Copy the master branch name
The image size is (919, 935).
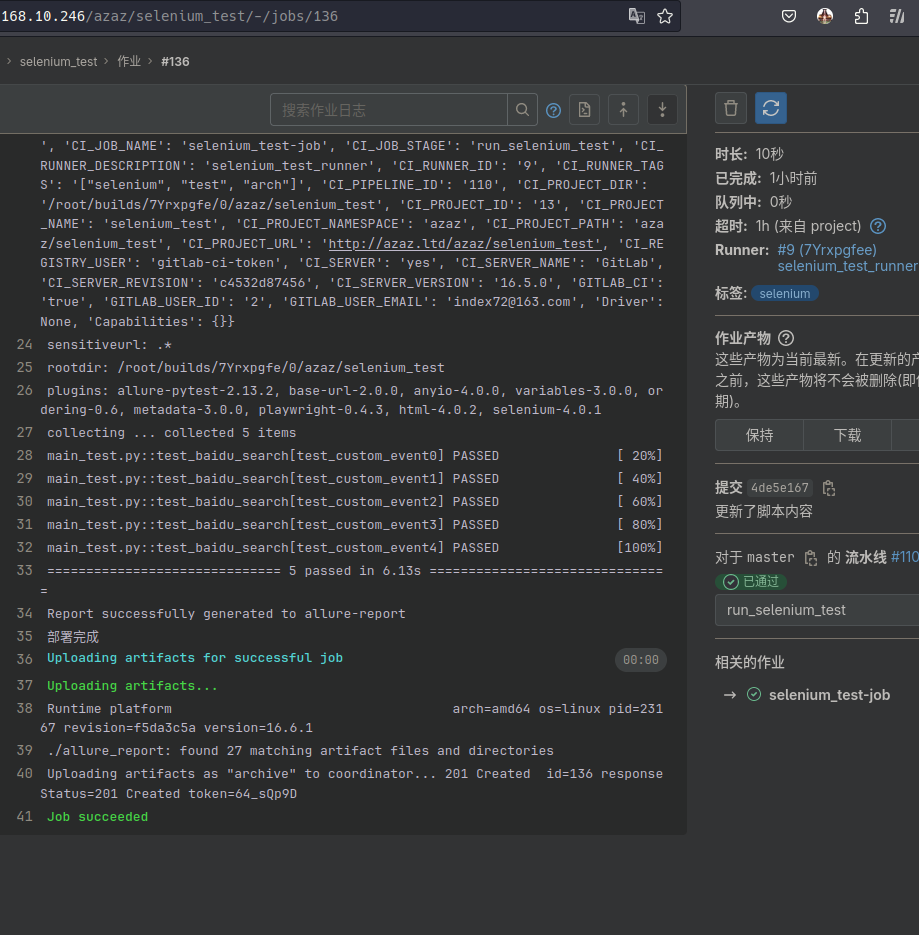coord(810,557)
